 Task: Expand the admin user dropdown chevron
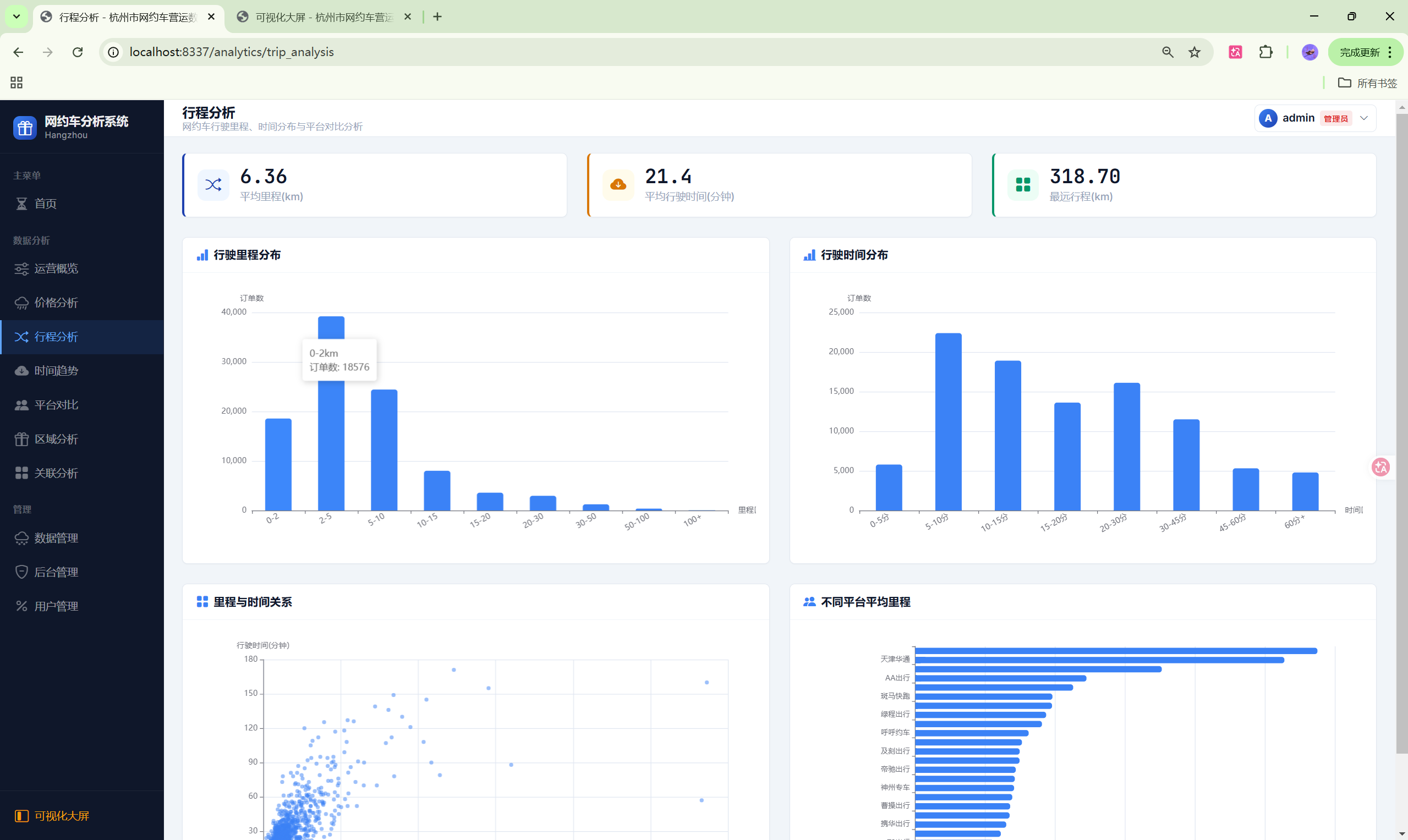pyautogui.click(x=1364, y=118)
